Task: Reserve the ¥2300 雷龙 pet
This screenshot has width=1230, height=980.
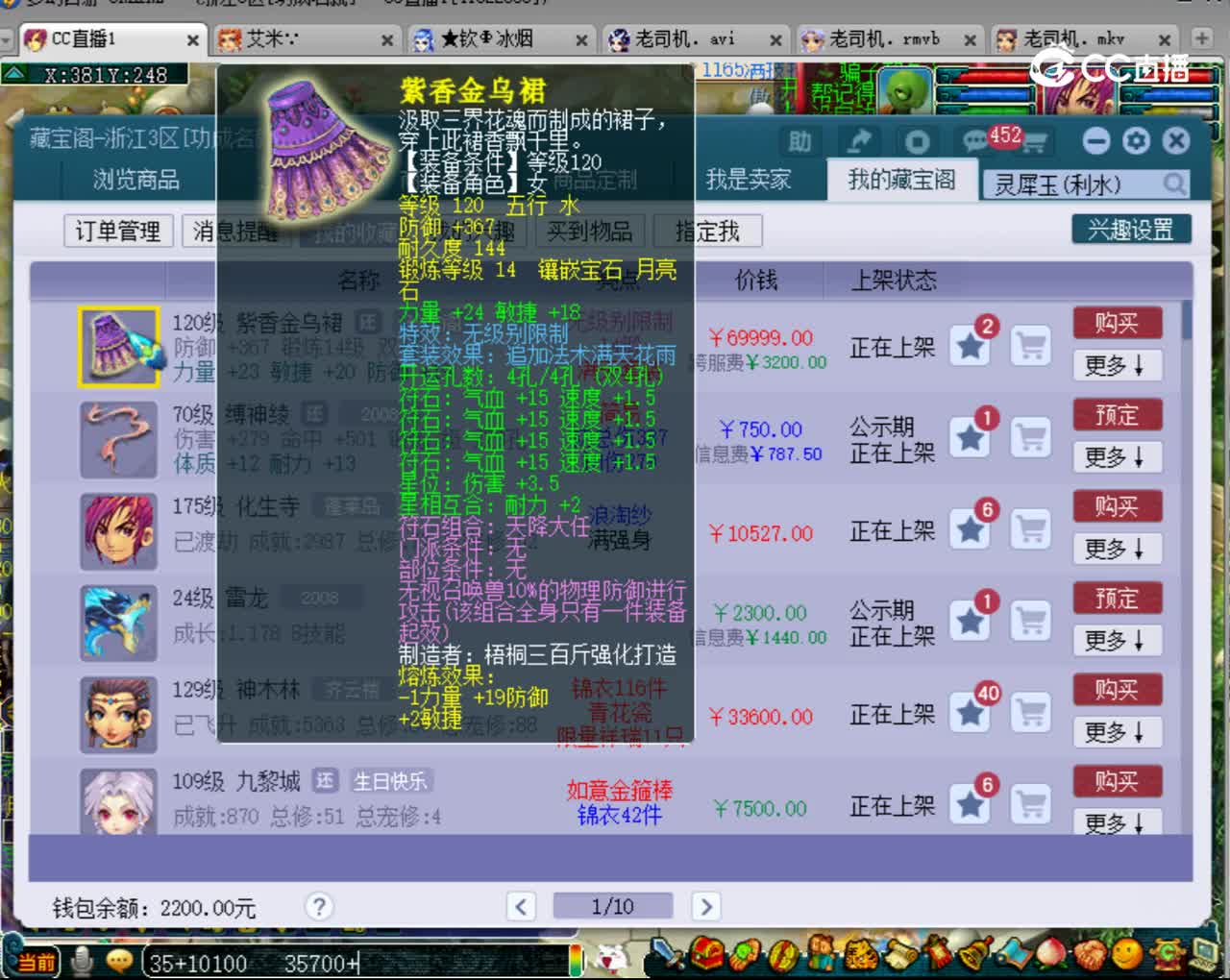Action: (x=1117, y=599)
